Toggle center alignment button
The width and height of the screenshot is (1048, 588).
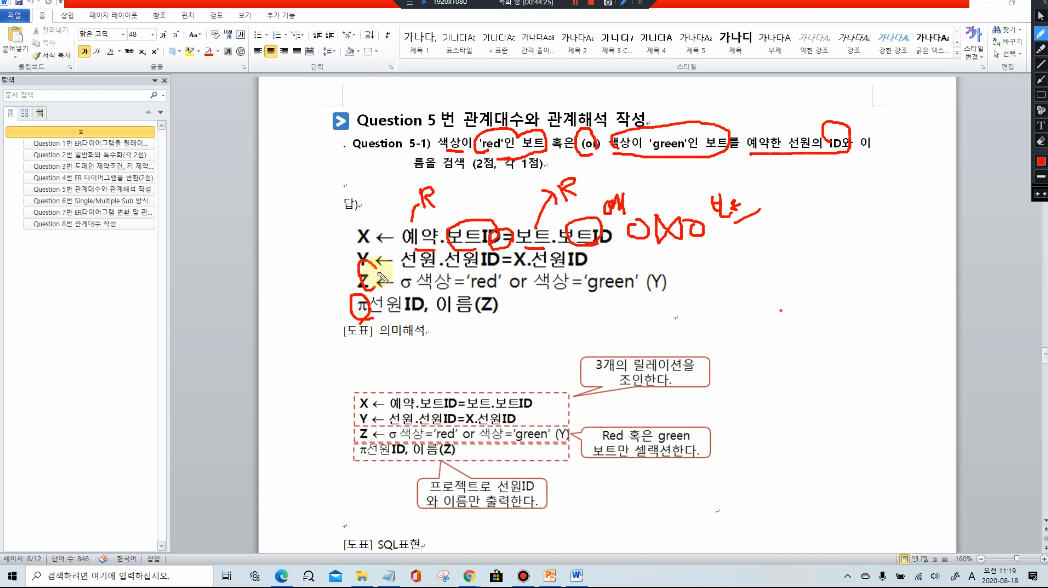click(x=271, y=51)
